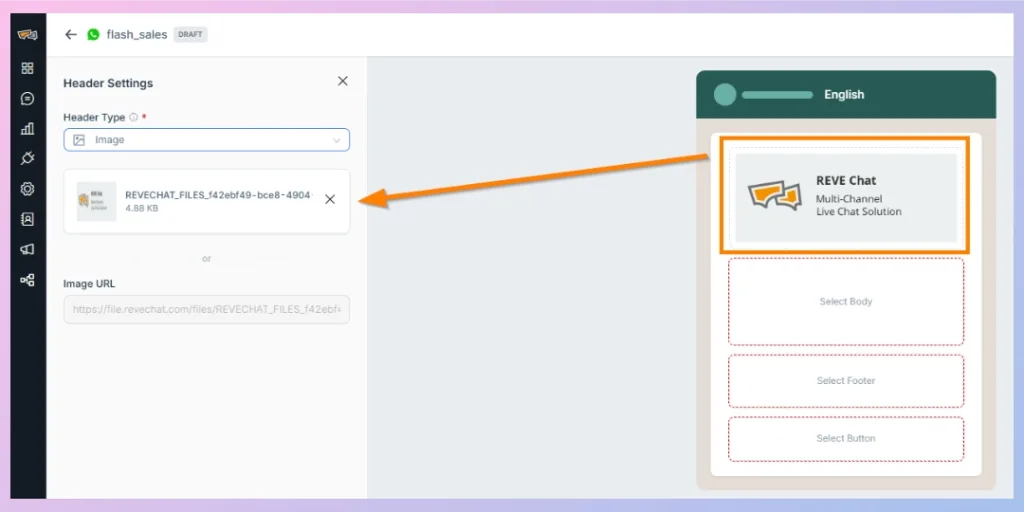Screen dimensions: 1024x512
Task: Go back using the left arrow
Action: (71, 35)
